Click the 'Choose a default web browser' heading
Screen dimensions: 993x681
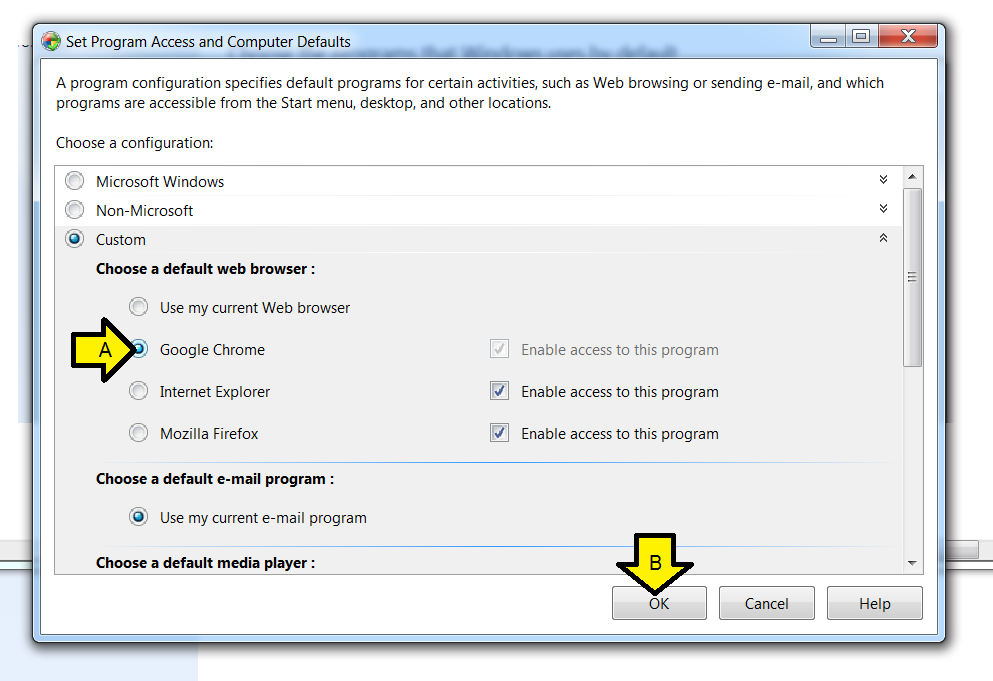(x=205, y=269)
